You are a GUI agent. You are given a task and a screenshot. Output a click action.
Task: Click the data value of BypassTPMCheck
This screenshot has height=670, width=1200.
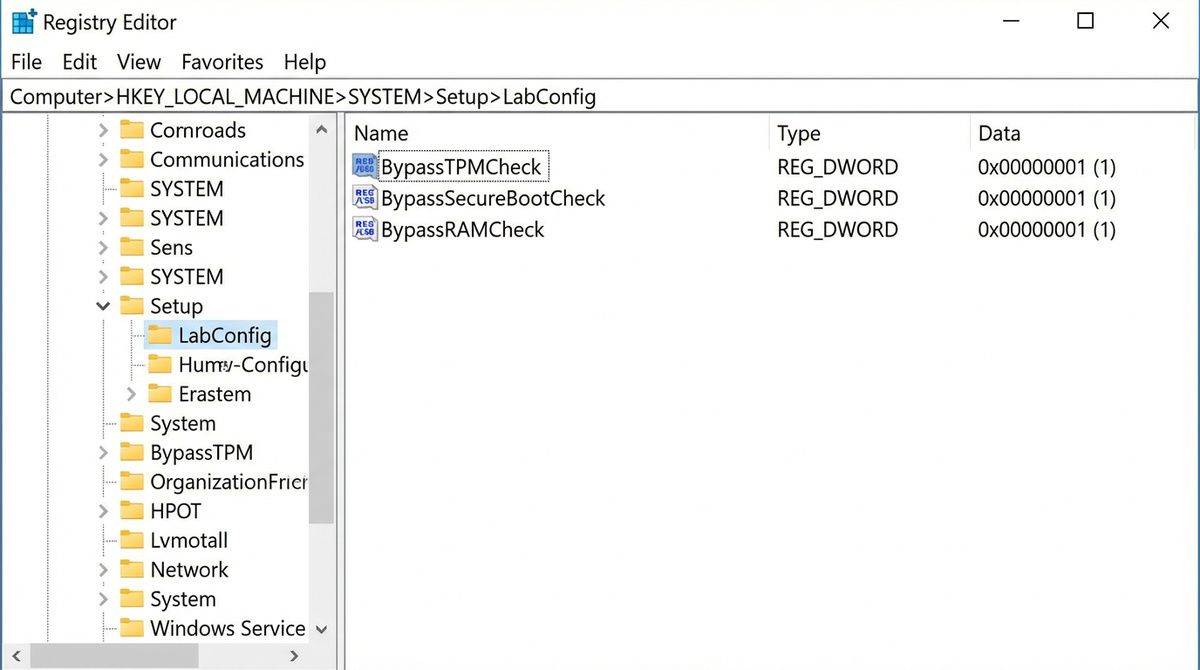(1047, 167)
